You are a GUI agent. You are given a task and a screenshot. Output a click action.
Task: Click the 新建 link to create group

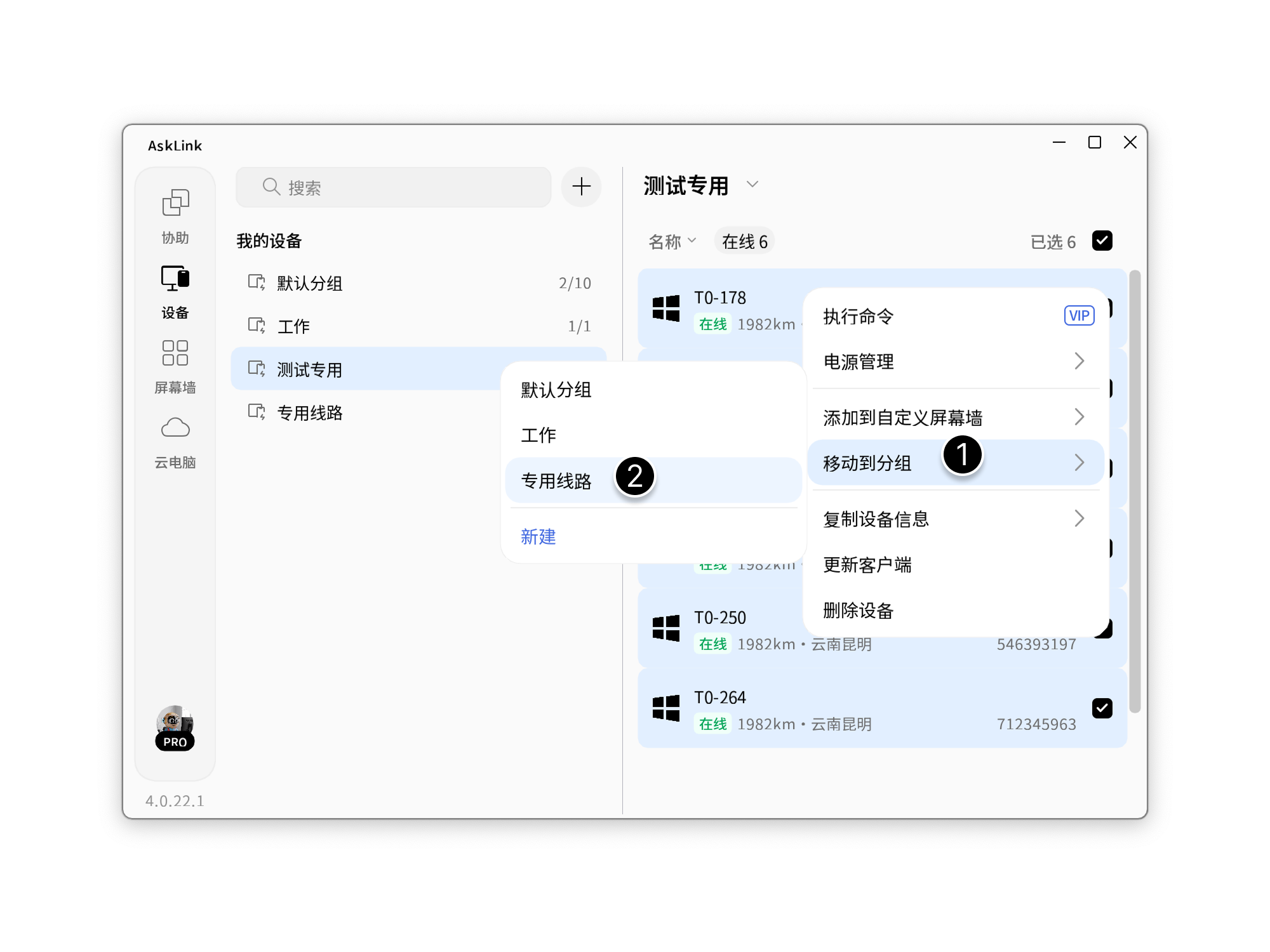(x=537, y=537)
